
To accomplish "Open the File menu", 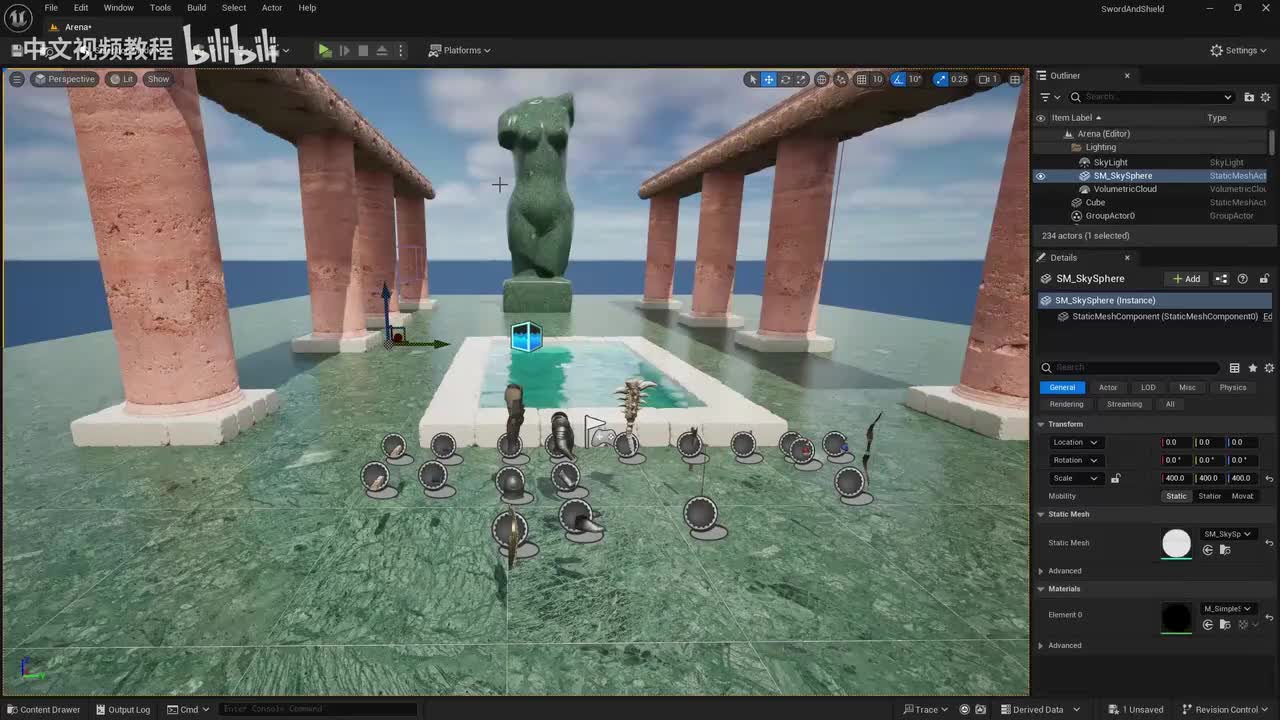I will tap(51, 8).
